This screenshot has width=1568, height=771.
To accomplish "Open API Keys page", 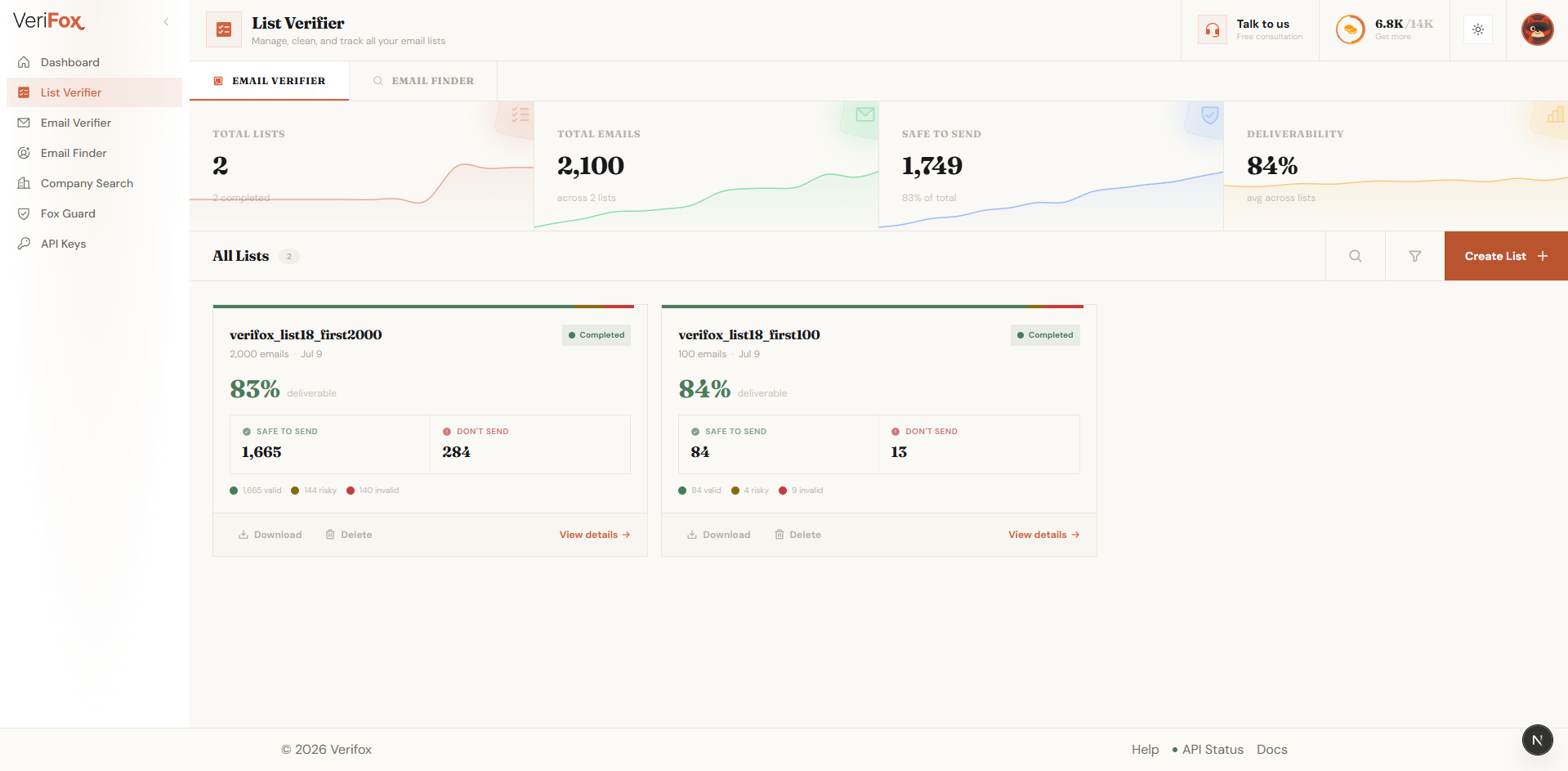I will tap(94, 244).
